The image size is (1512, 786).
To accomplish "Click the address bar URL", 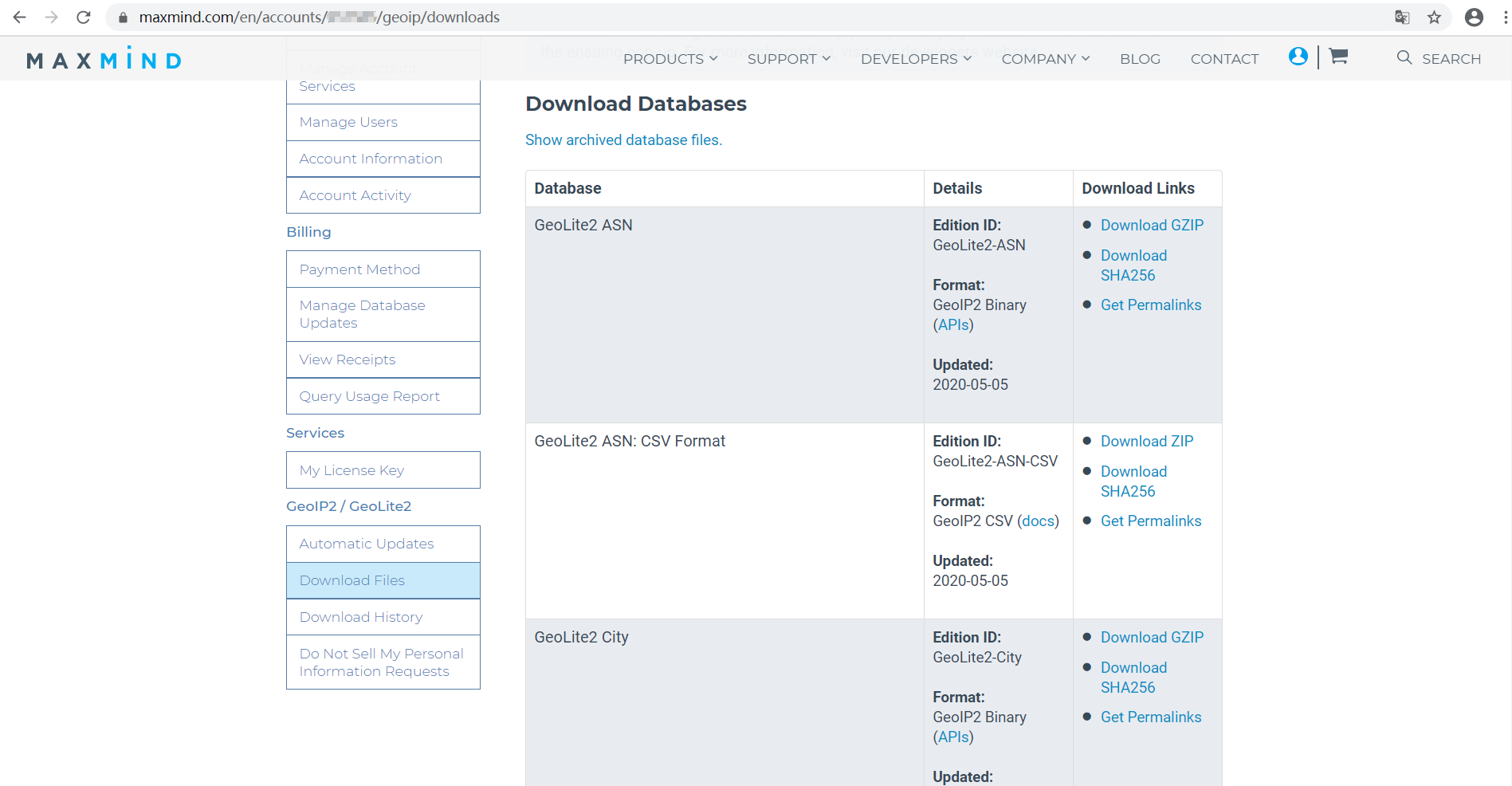I will tap(319, 17).
